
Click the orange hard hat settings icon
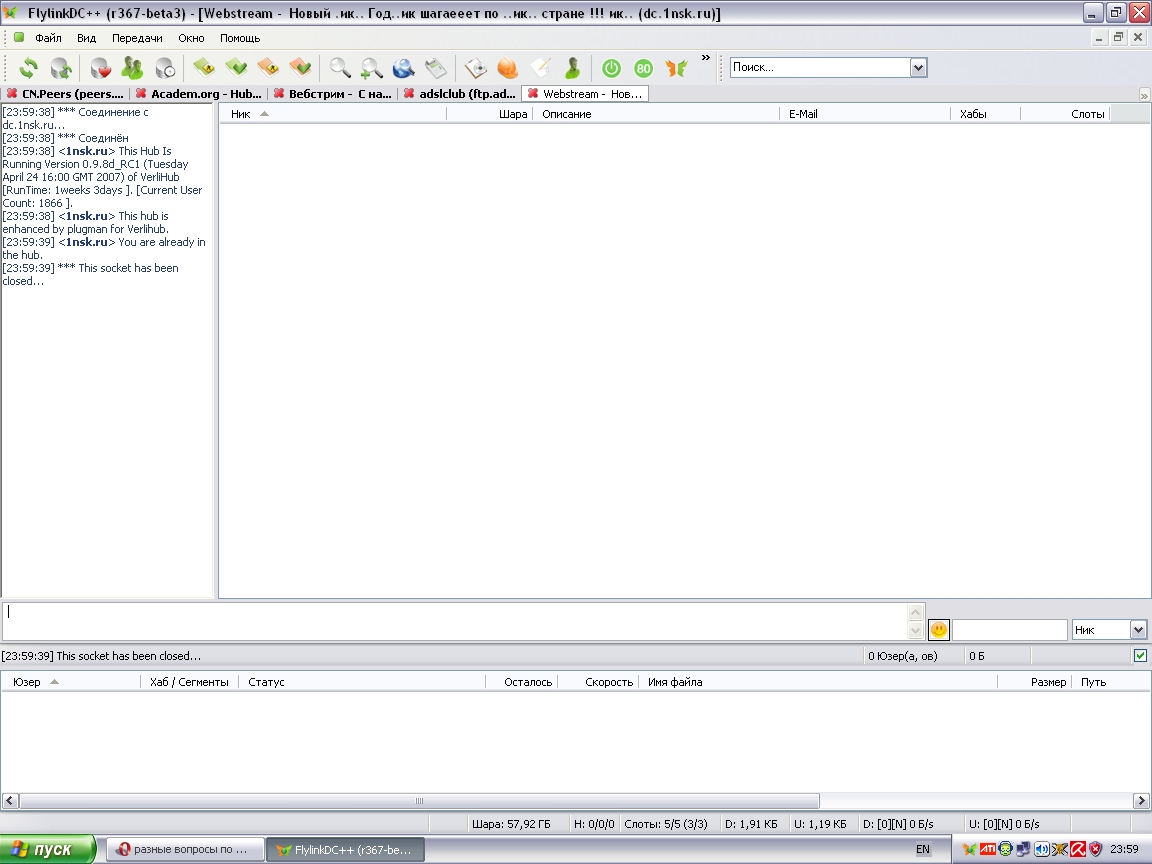(508, 68)
